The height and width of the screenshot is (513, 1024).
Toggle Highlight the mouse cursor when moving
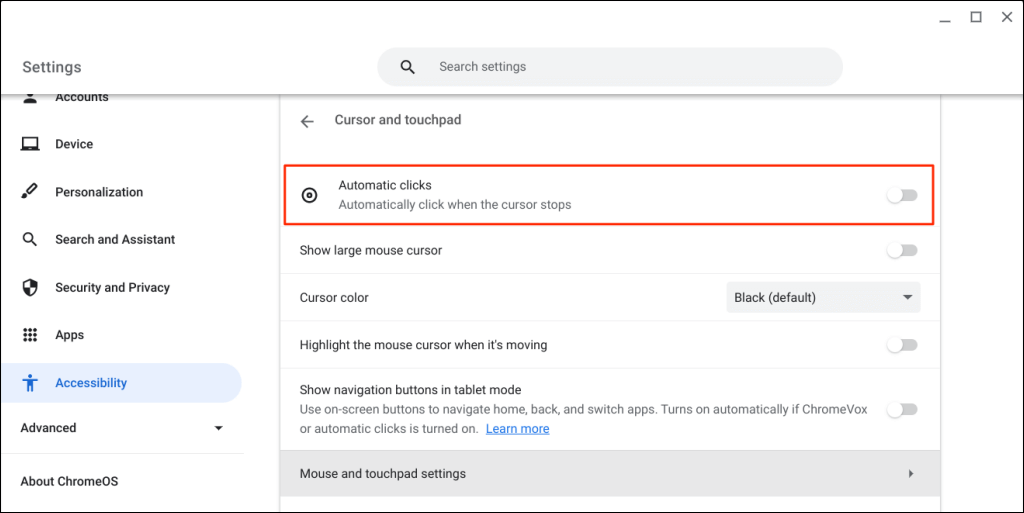902,345
